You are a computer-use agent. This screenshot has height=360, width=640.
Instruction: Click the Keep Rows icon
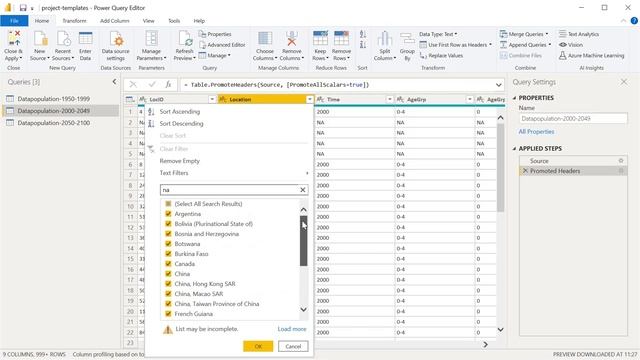[320, 39]
